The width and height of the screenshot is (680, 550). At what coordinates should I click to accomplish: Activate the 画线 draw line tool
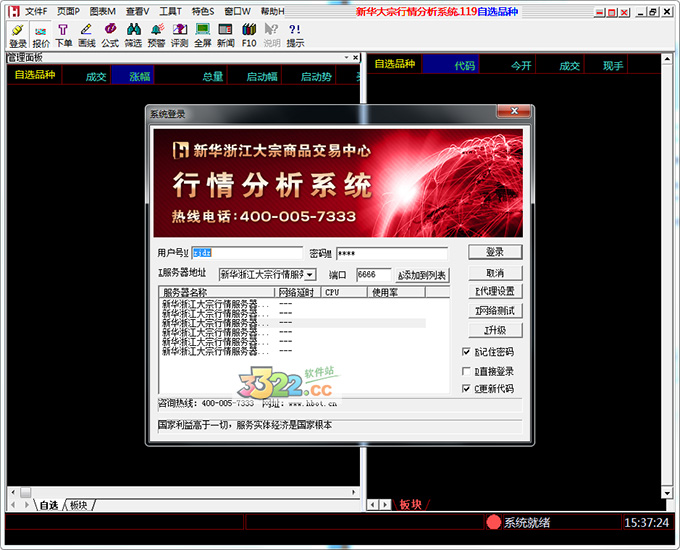coord(87,35)
